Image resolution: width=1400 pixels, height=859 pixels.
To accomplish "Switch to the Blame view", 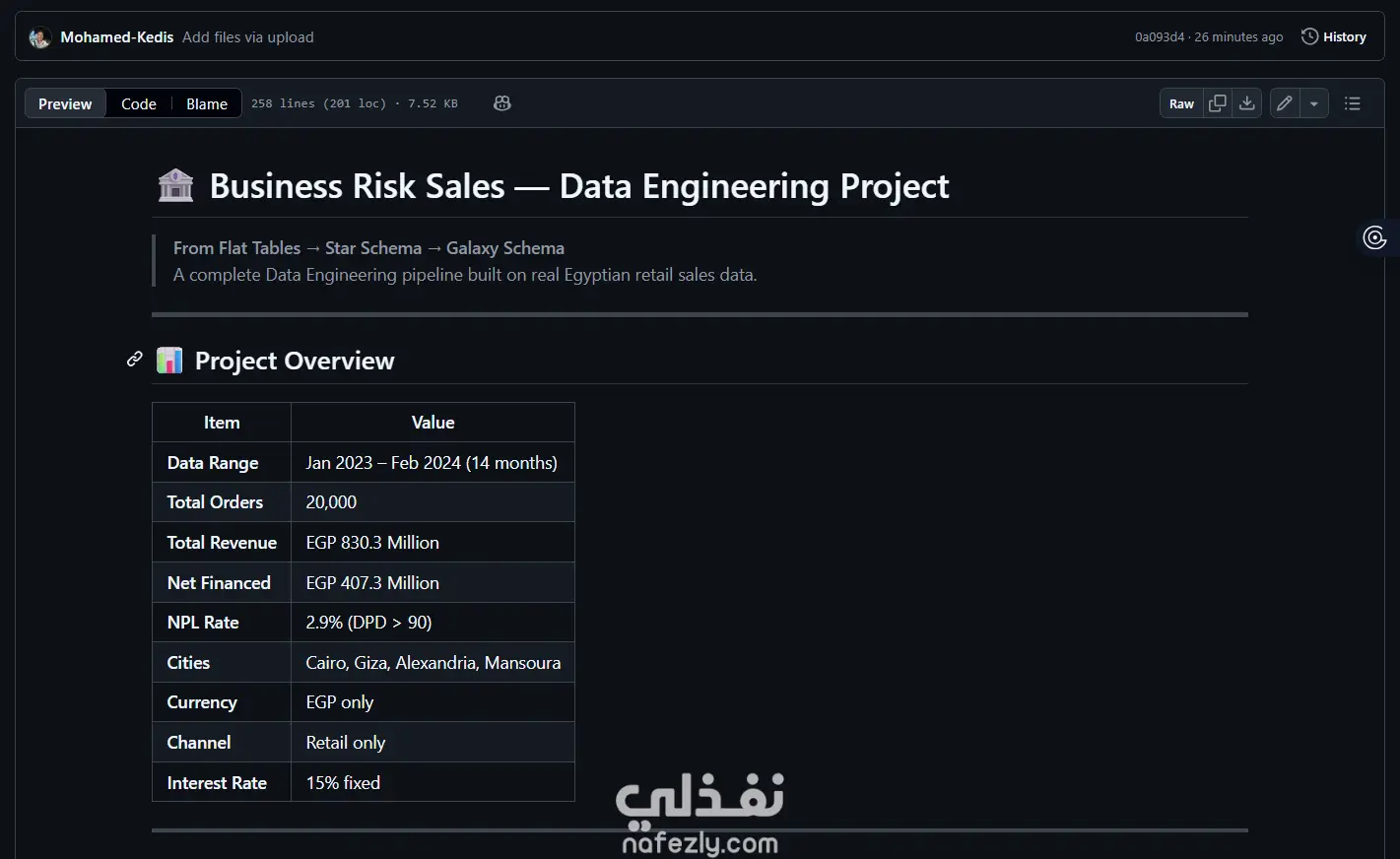I will [x=207, y=103].
